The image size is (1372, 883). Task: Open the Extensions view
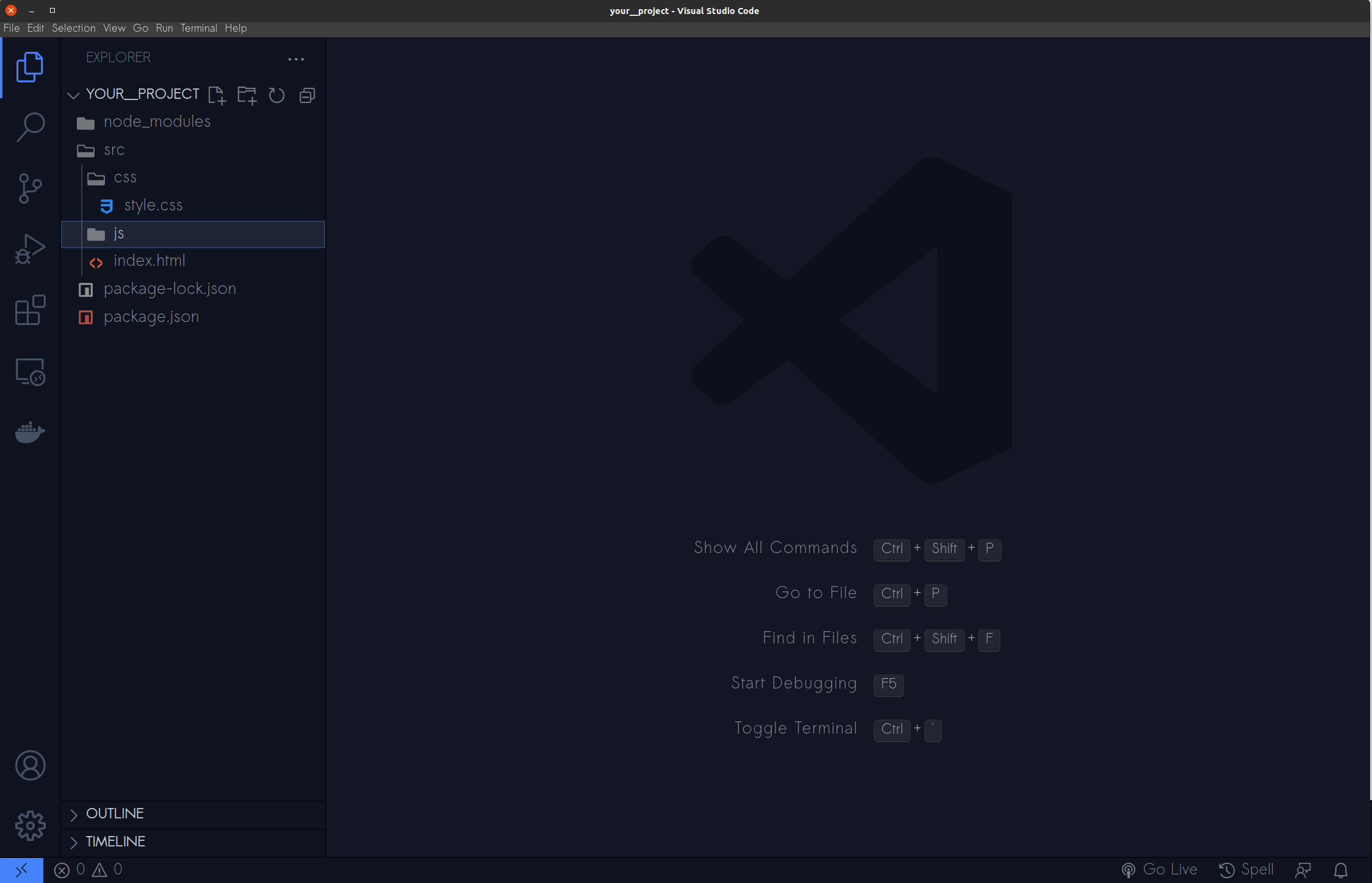coord(30,310)
